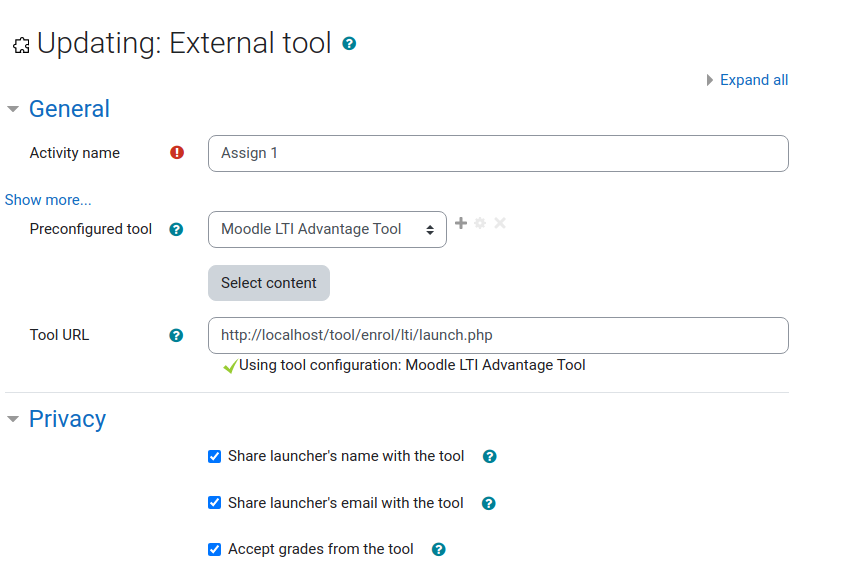Screen dimensions: 850x579
Task: Click the plus icon to add preconfigured tool
Action: (461, 223)
